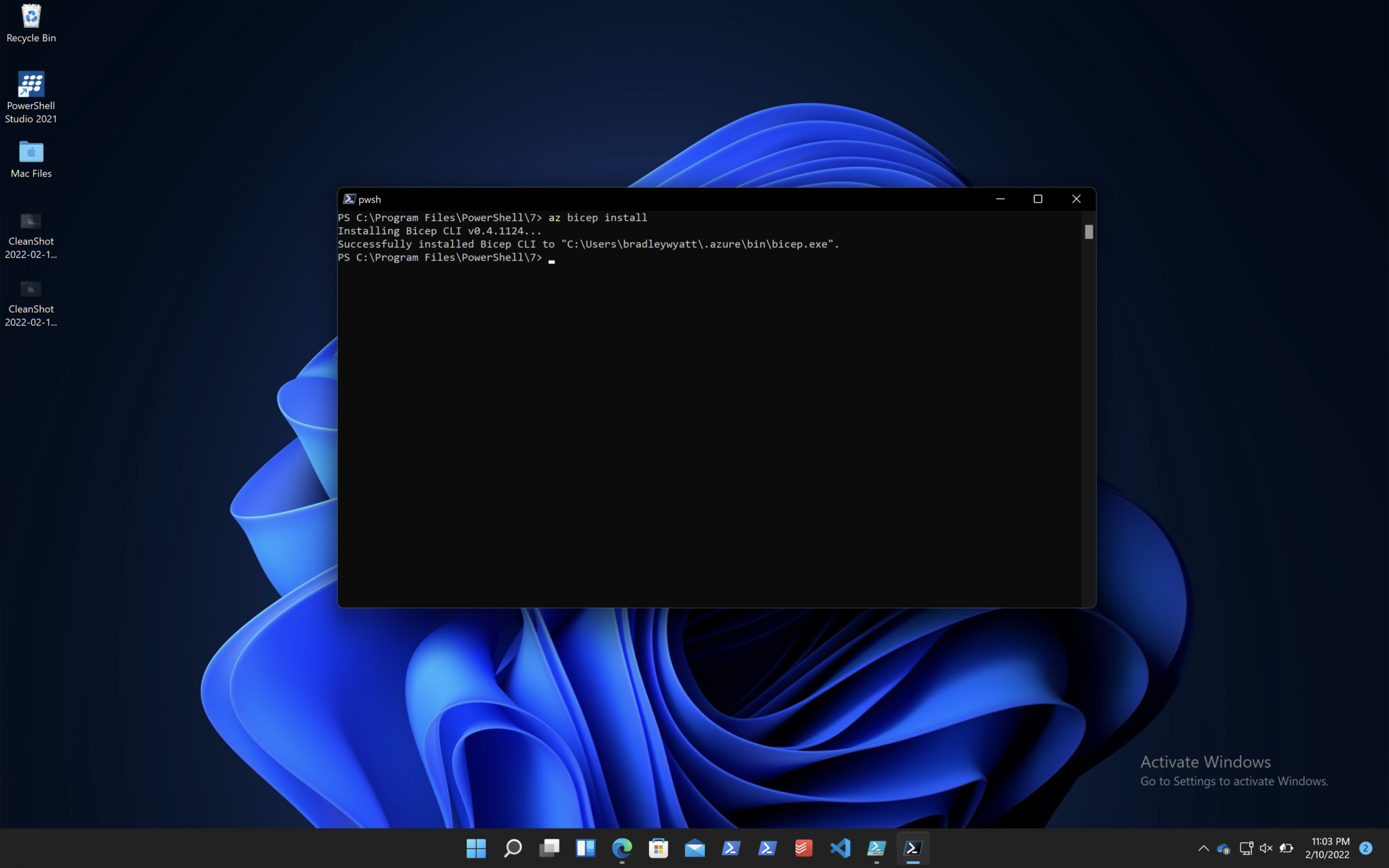Open the notifications badge showing 2
Screen dimensions: 1389x868
(x=1366, y=848)
